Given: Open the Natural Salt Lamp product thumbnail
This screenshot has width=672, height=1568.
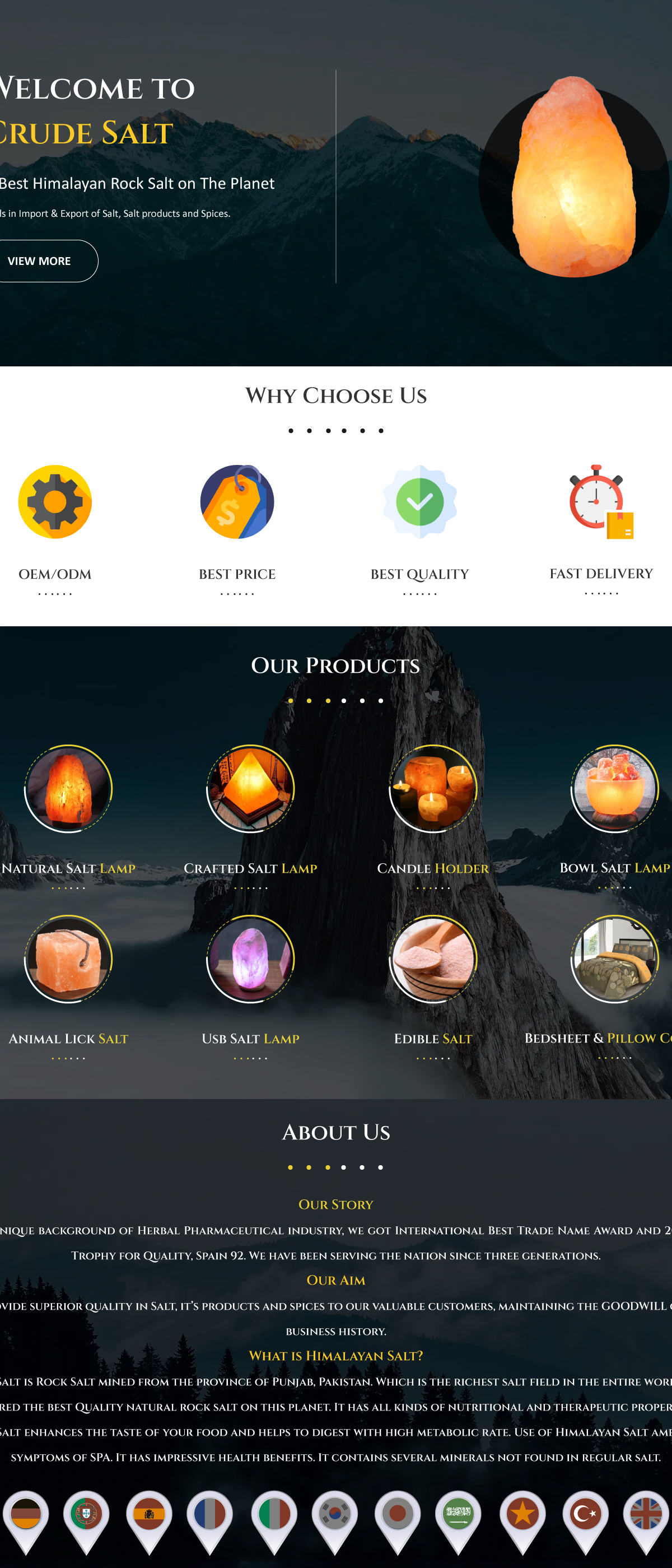Looking at the screenshot, I should click(68, 788).
